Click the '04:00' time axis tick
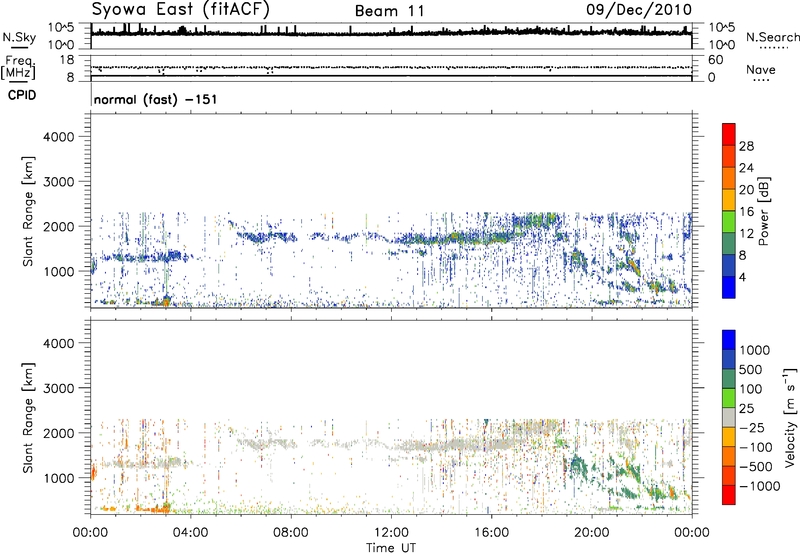 point(190,533)
